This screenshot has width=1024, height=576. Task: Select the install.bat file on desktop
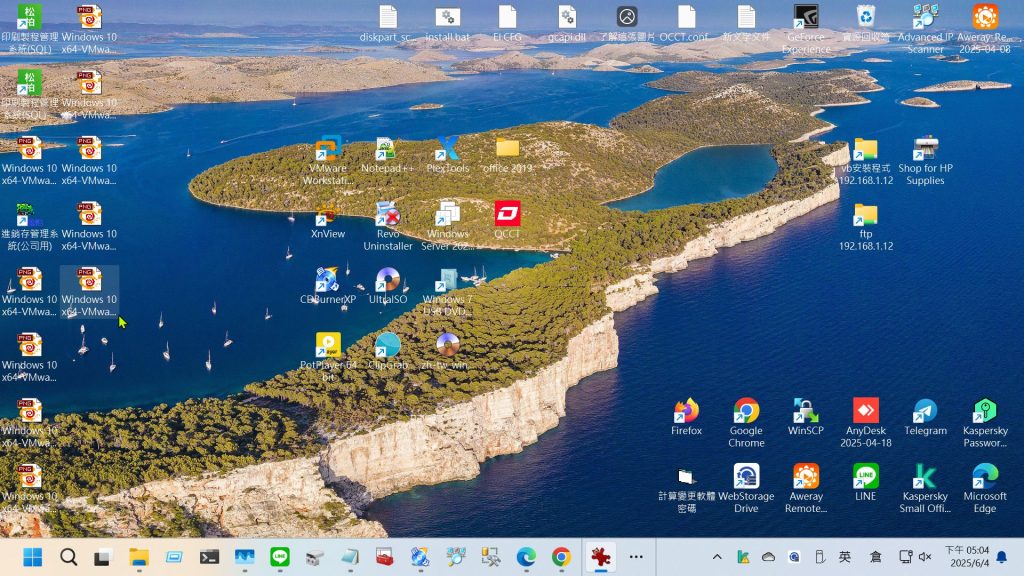447,18
